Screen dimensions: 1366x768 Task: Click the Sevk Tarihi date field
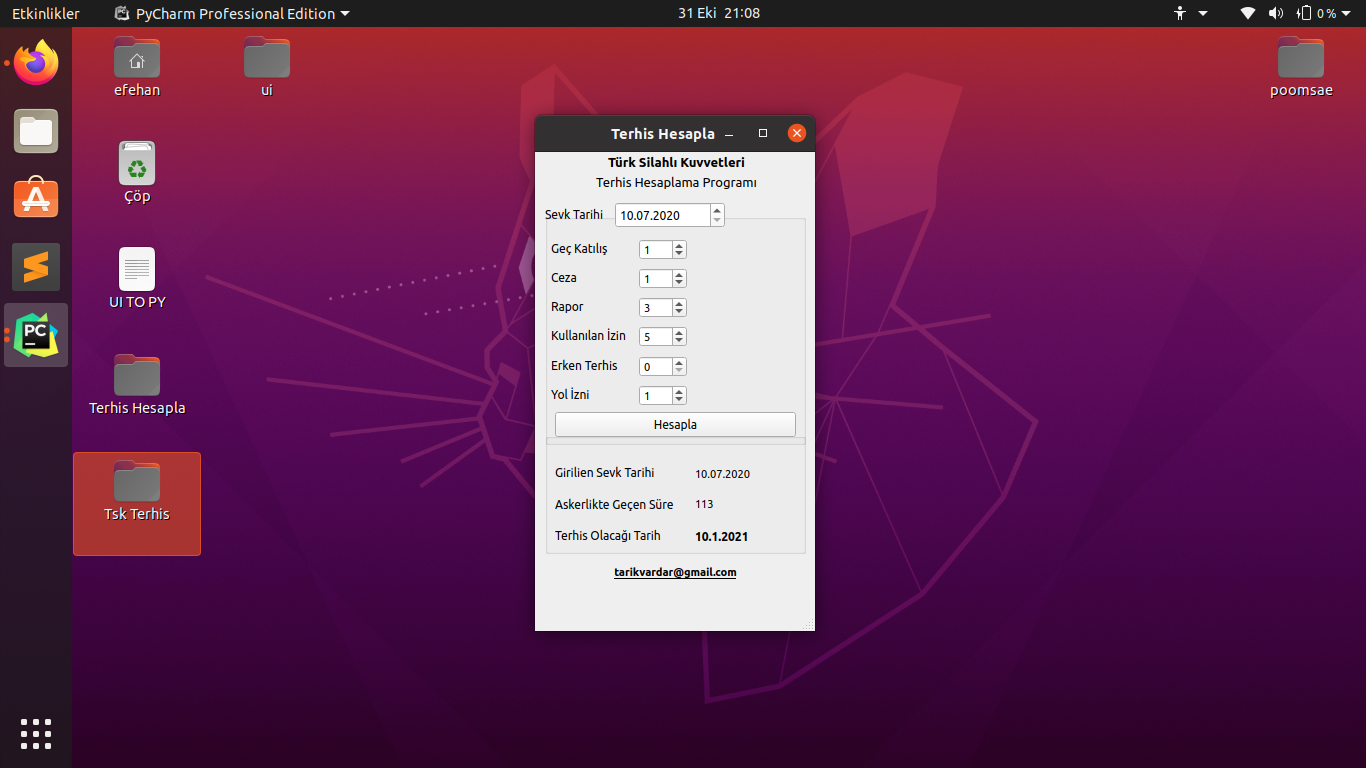click(x=663, y=215)
